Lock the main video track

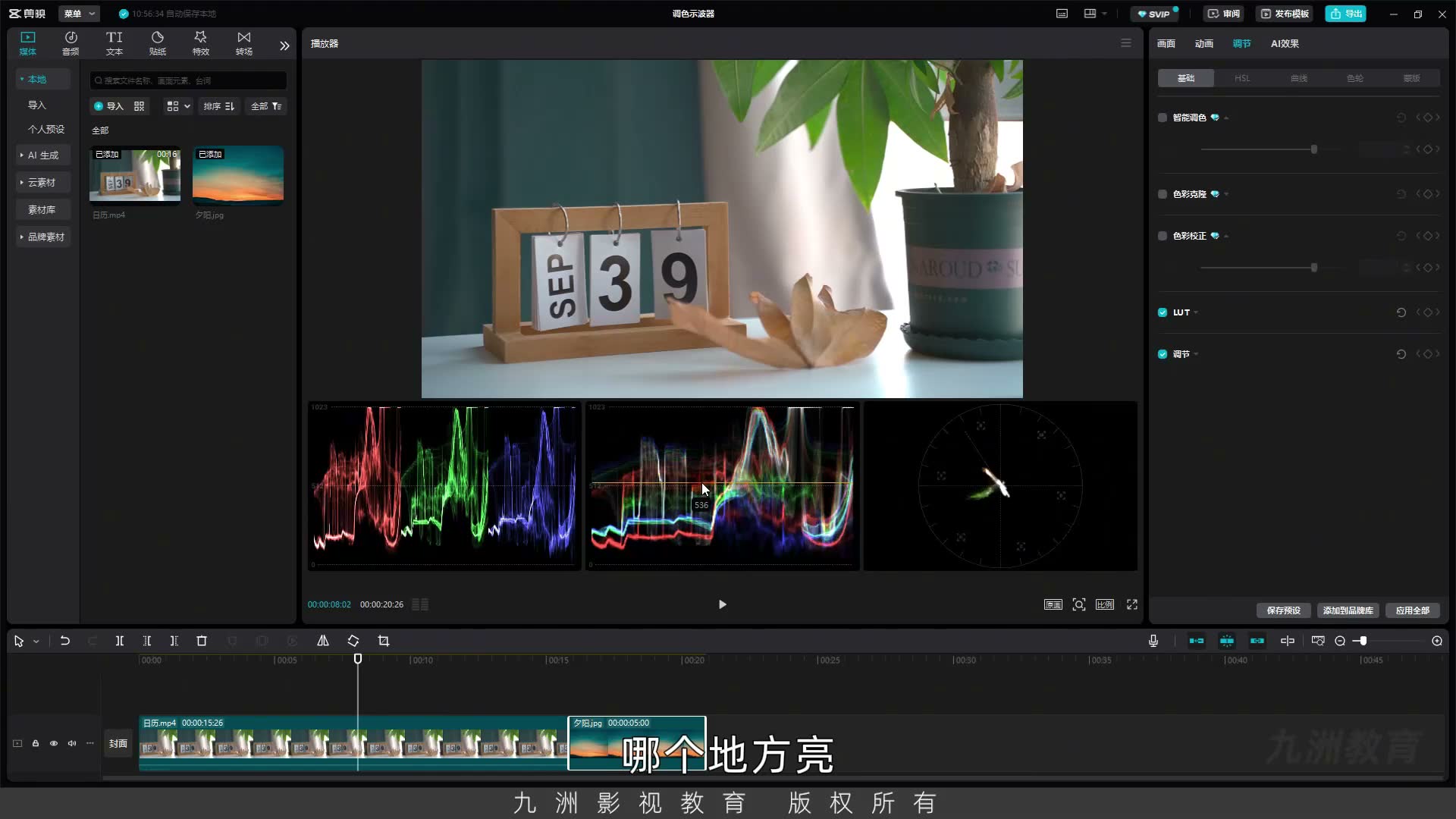(36, 743)
